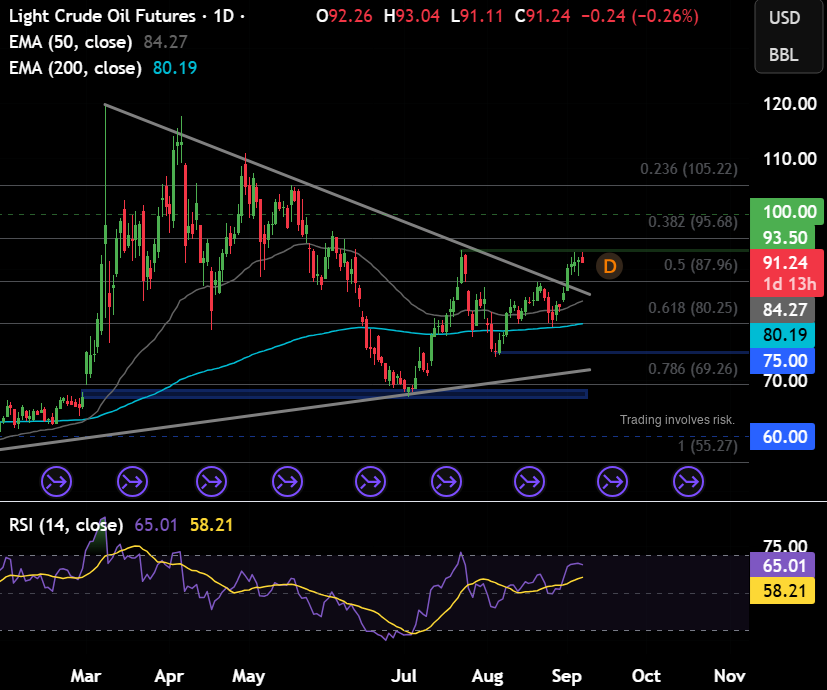
Task: Click the 110.00 price axis label
Action: click(790, 159)
